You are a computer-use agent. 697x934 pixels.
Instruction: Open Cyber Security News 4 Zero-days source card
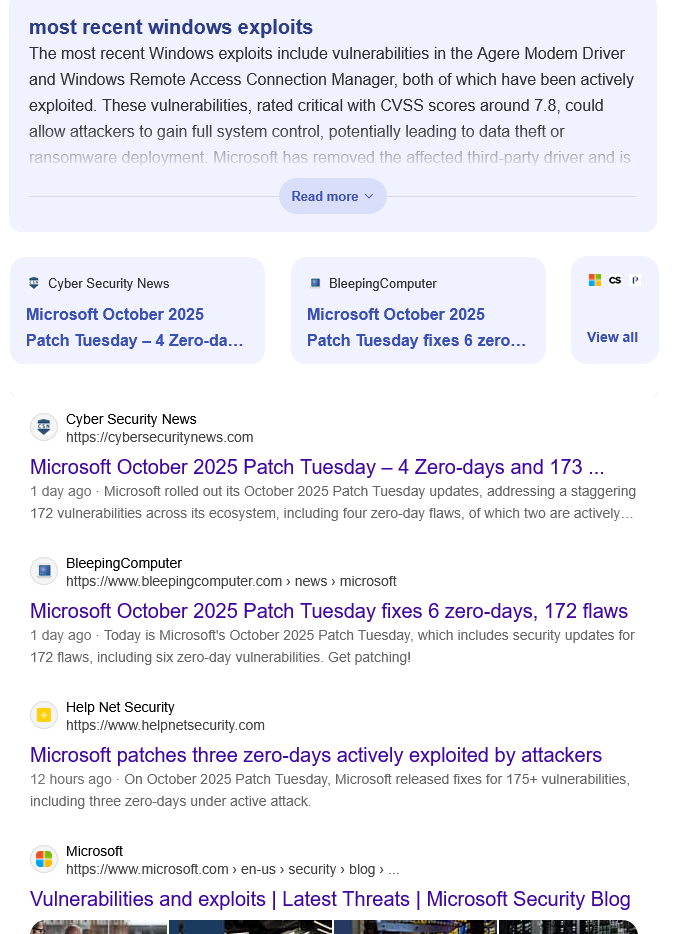click(136, 327)
